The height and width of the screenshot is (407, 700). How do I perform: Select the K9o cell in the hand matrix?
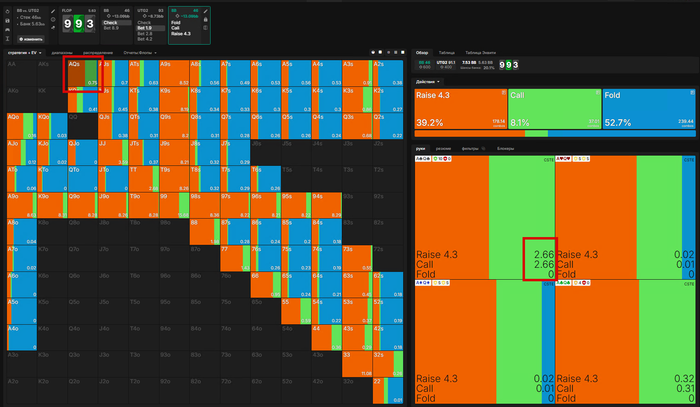tap(52, 205)
